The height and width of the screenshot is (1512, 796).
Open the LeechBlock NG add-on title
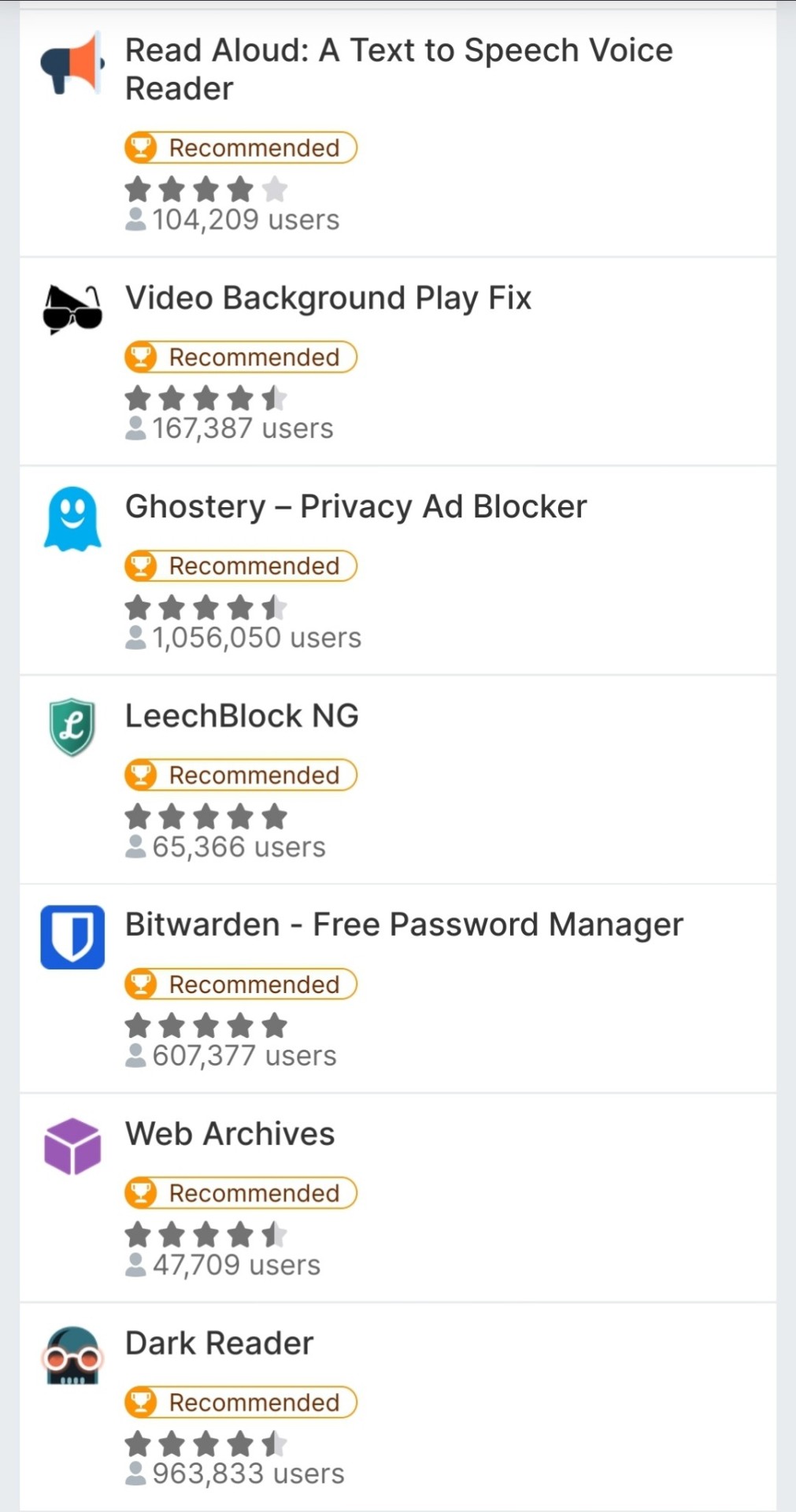242,716
